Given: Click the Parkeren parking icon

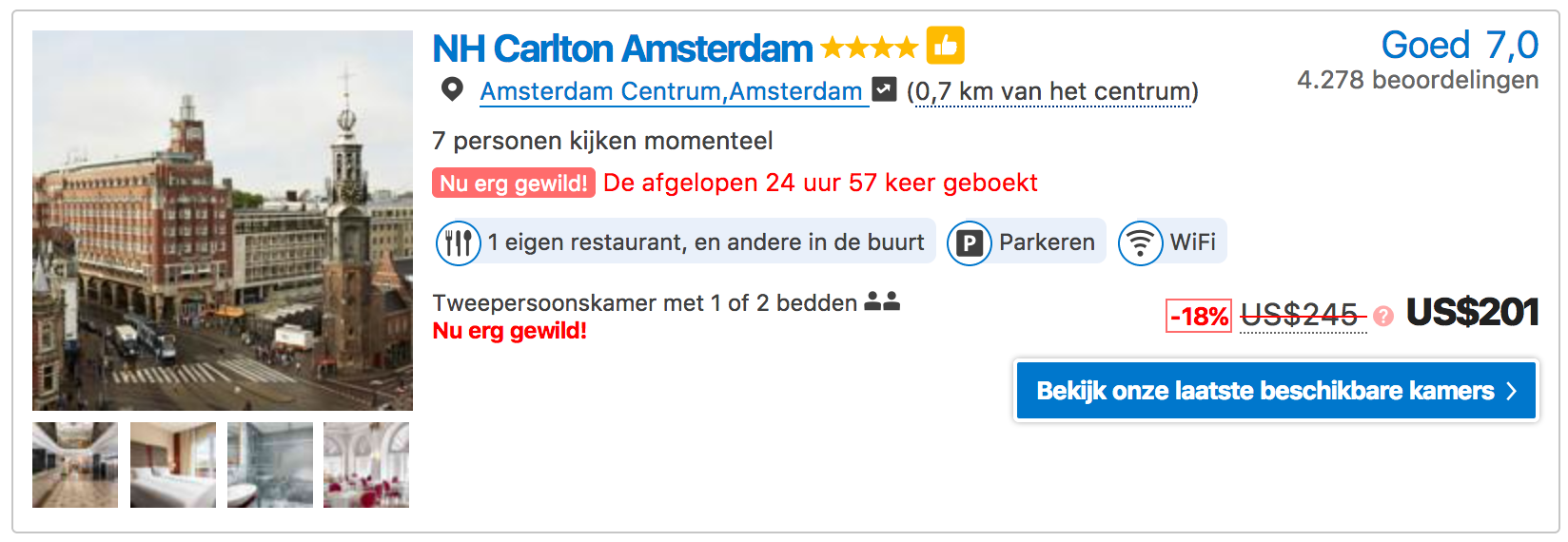Looking at the screenshot, I should 970,242.
